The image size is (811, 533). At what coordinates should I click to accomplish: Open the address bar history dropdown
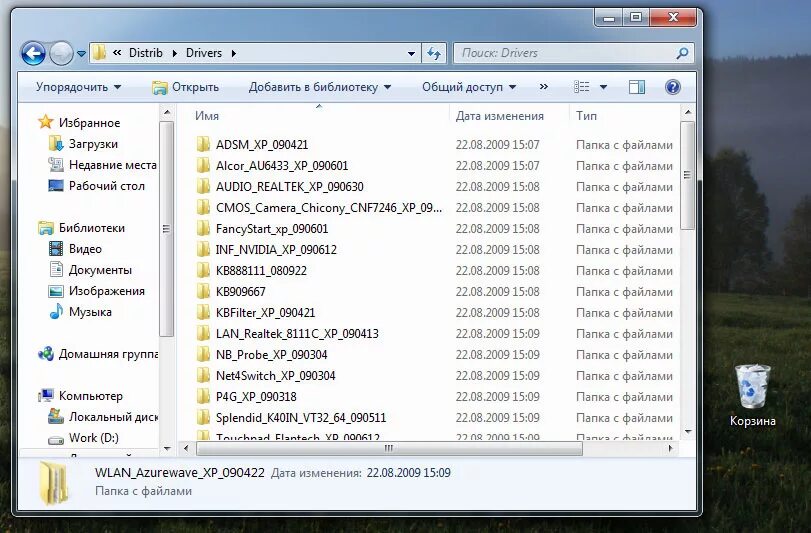click(x=411, y=53)
